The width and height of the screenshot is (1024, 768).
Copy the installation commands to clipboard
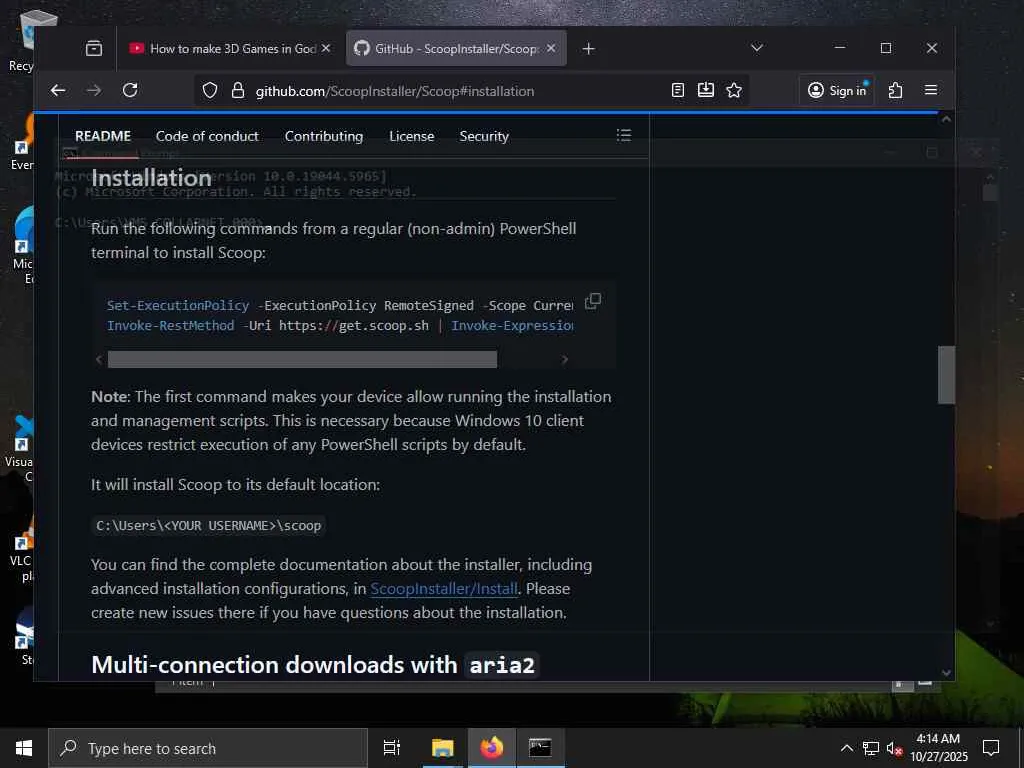[x=593, y=301]
